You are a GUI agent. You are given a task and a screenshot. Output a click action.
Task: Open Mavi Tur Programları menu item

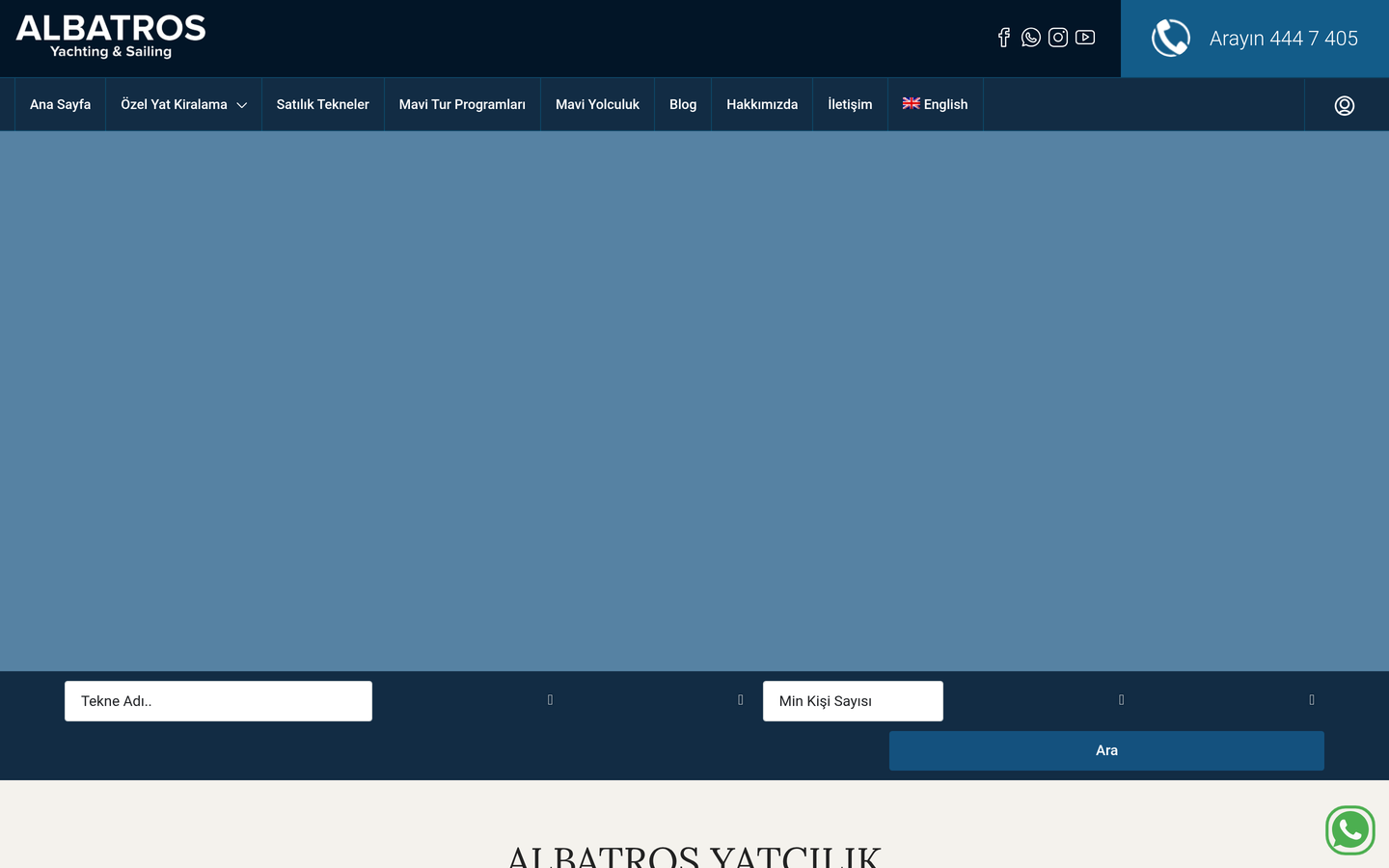(x=462, y=104)
